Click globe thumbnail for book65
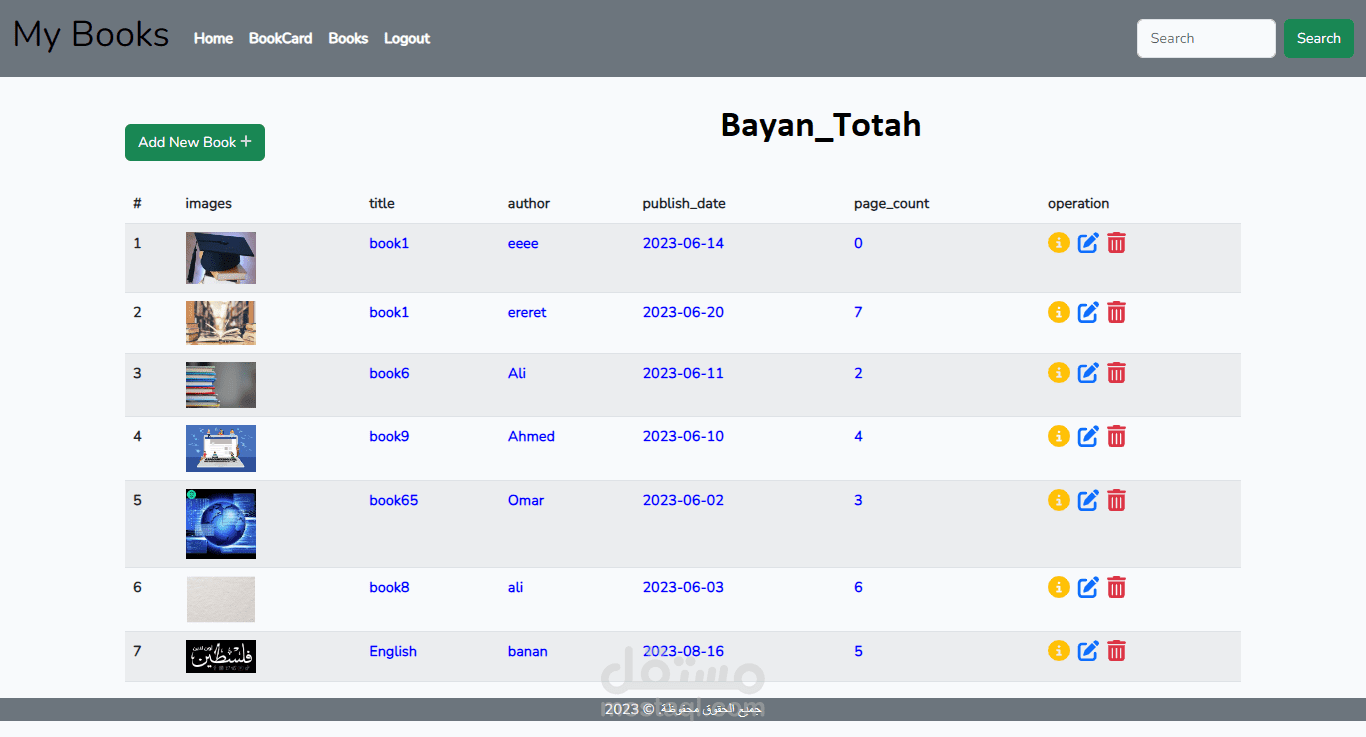 [x=221, y=524]
